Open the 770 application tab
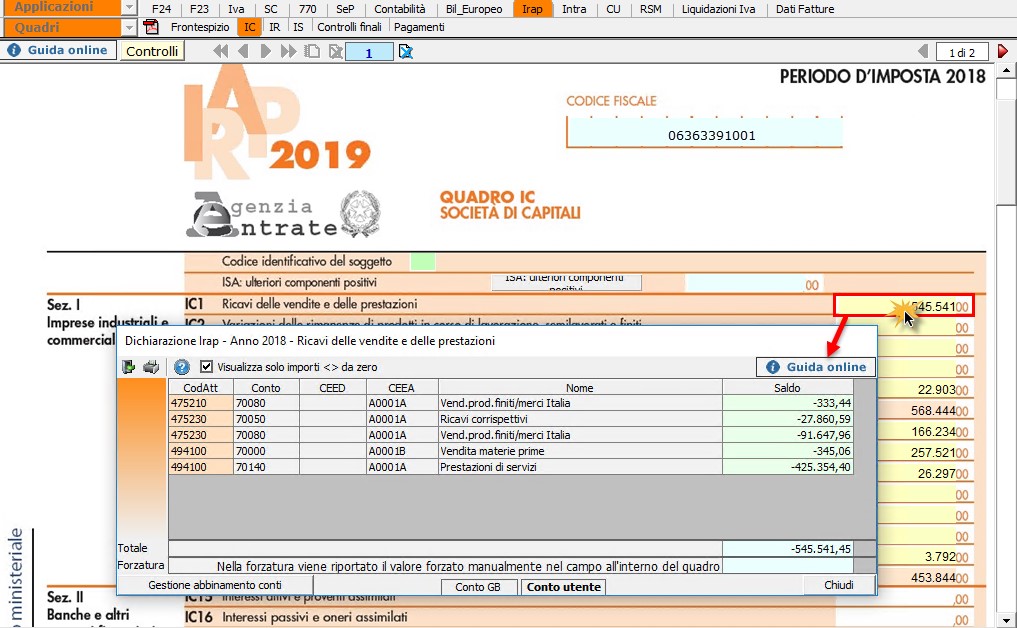This screenshot has width=1017, height=628. (x=307, y=9)
